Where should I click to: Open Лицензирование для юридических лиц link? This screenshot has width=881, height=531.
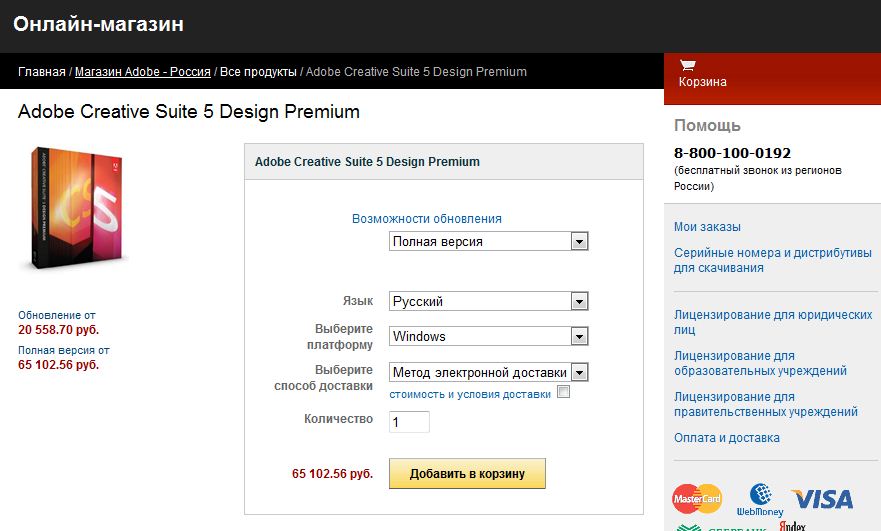point(773,322)
